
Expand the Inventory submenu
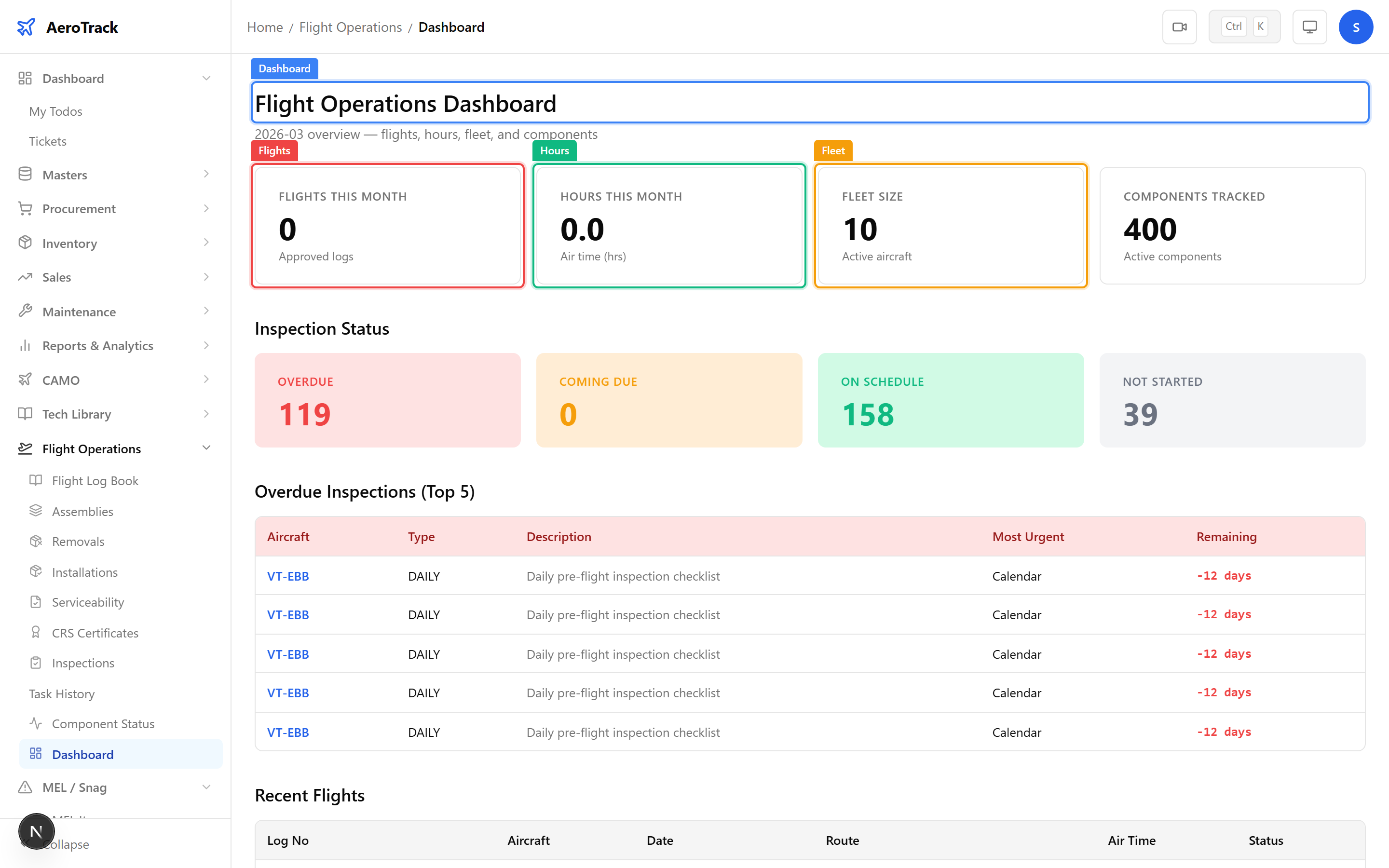[x=206, y=242]
